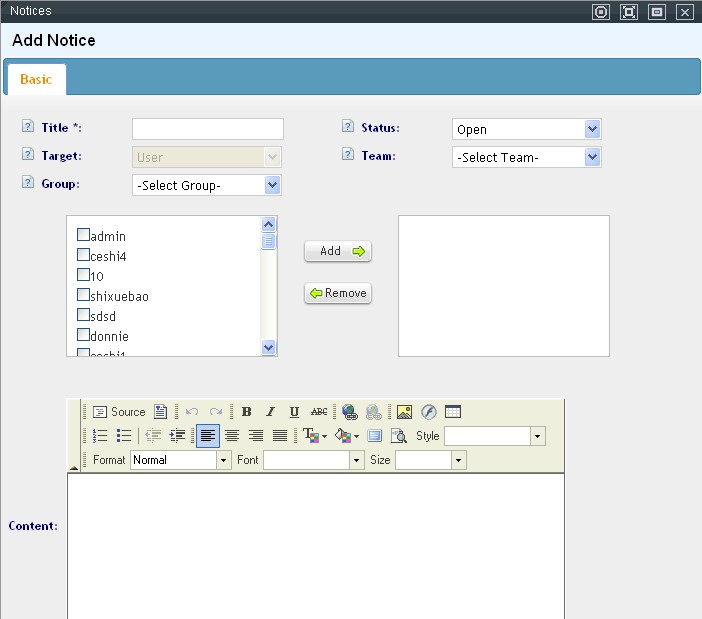Apply italic formatting to content

270,412
